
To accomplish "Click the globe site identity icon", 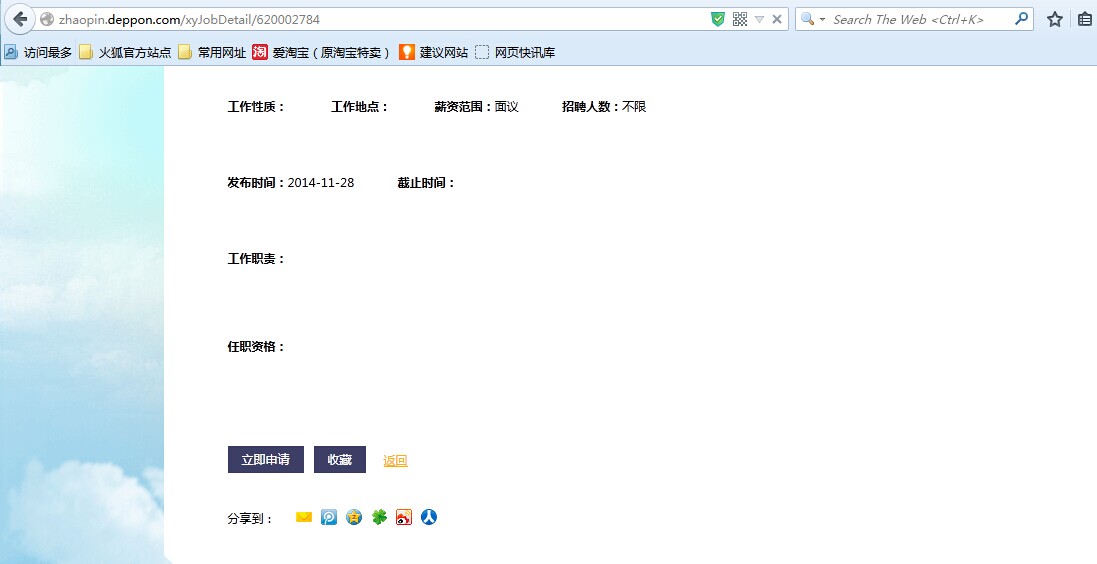I will pos(47,20).
